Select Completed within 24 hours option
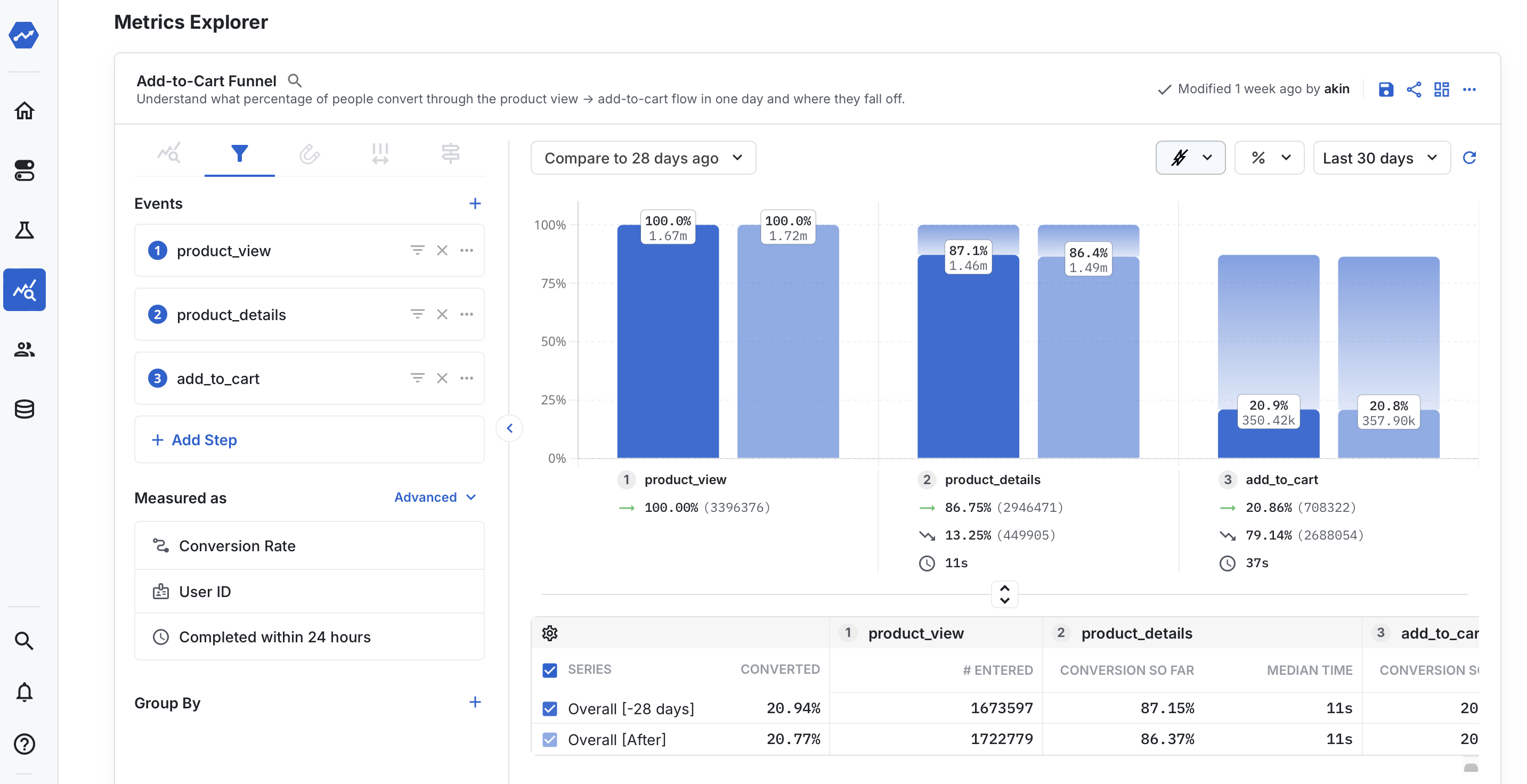The height and width of the screenshot is (784, 1527). tap(310, 637)
